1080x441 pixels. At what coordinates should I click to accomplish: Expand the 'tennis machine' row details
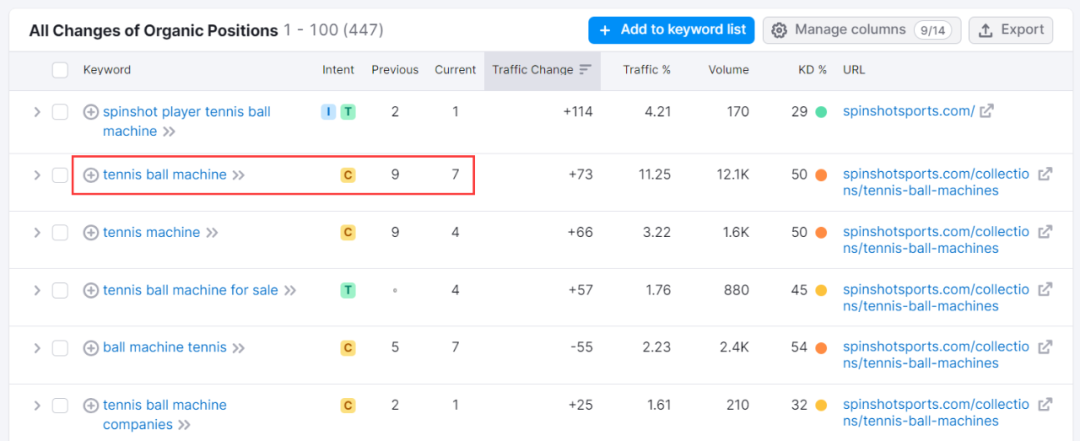click(37, 233)
